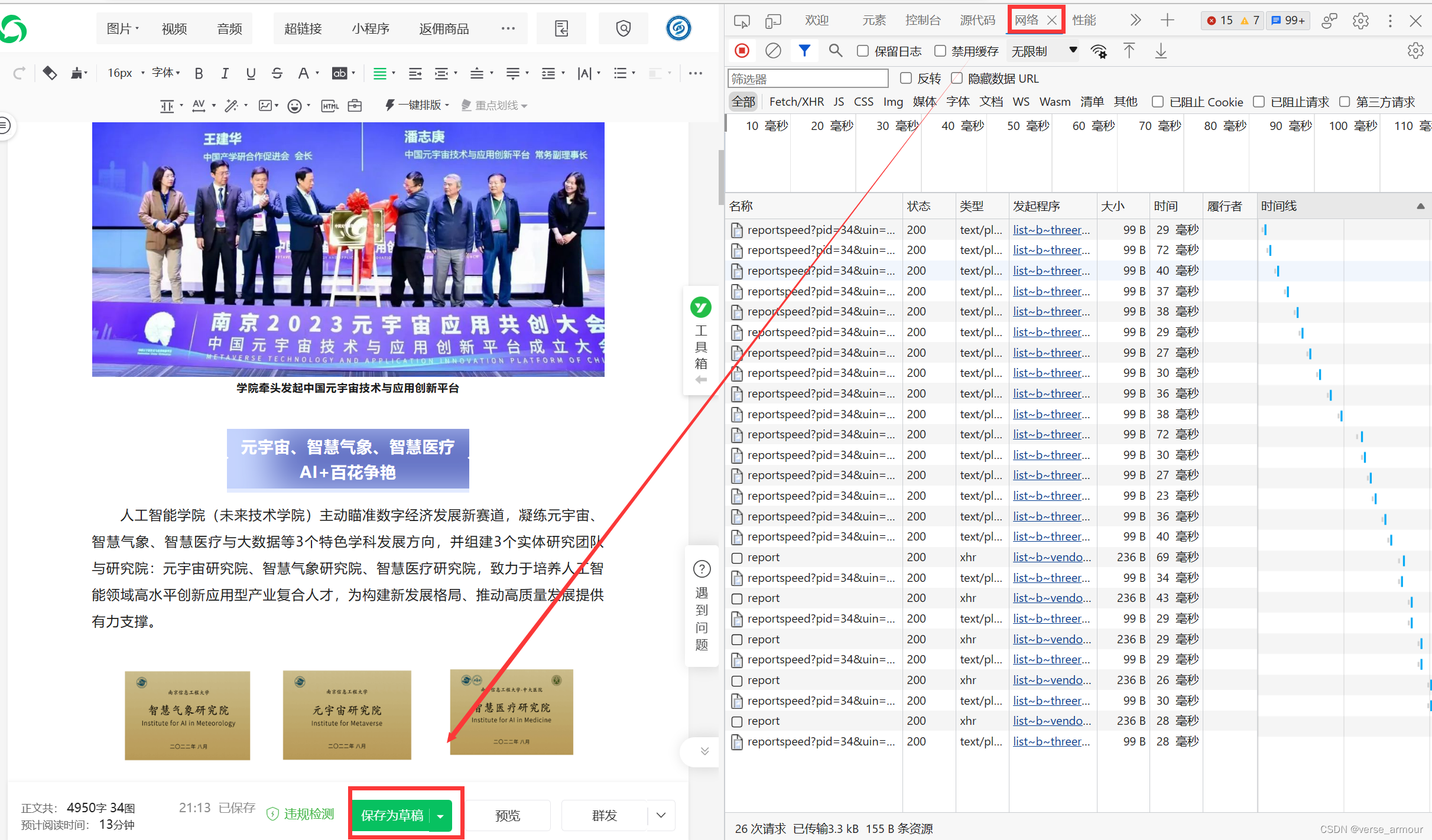Click the 筛选器 filter input field
The image size is (1432, 840).
[807, 79]
